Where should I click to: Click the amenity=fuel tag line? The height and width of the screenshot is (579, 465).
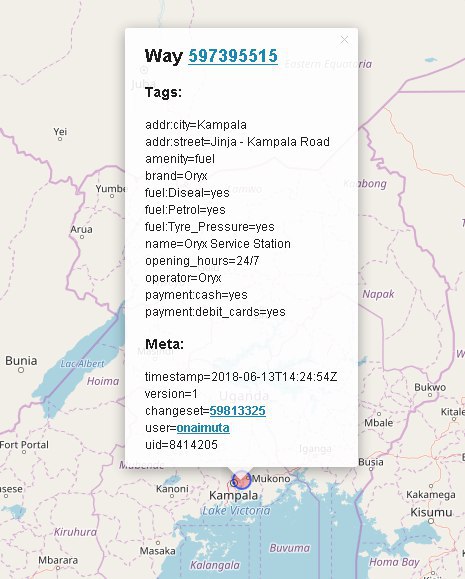179,159
